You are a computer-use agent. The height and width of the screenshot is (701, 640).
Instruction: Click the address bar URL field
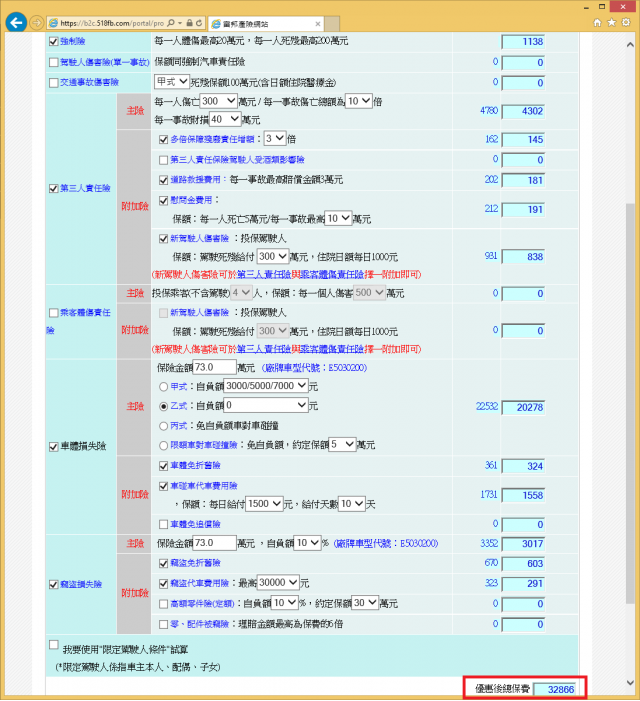coord(112,23)
